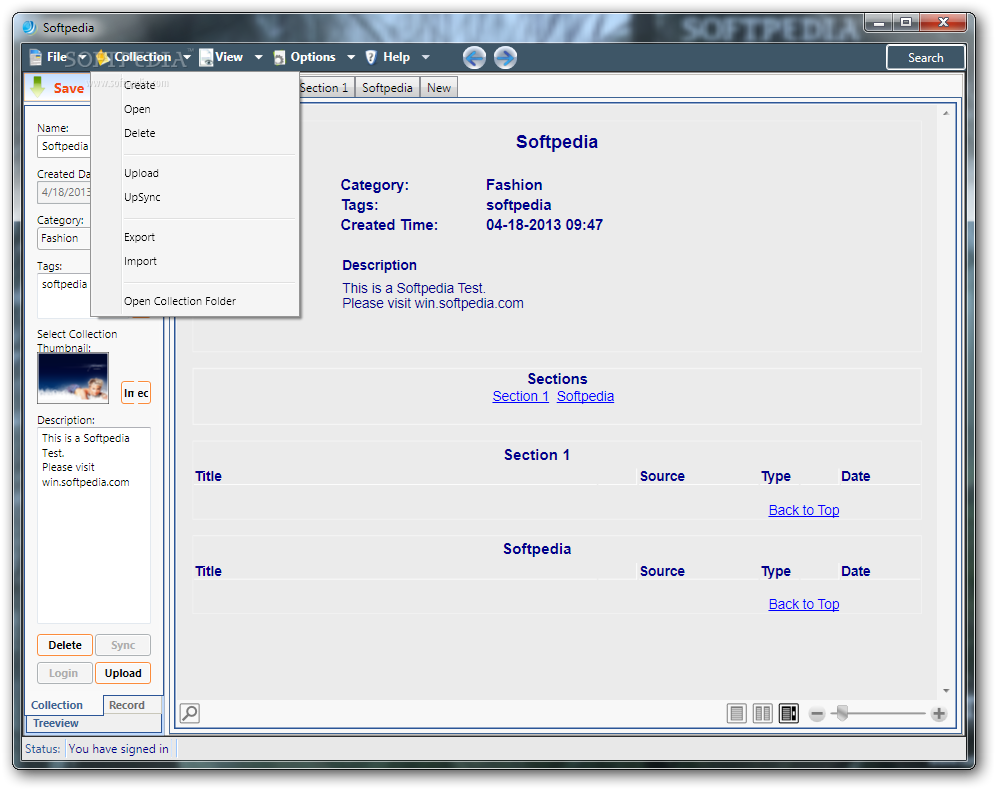Click the Created Date field
This screenshot has width=996, height=790.
pyautogui.click(x=64, y=192)
